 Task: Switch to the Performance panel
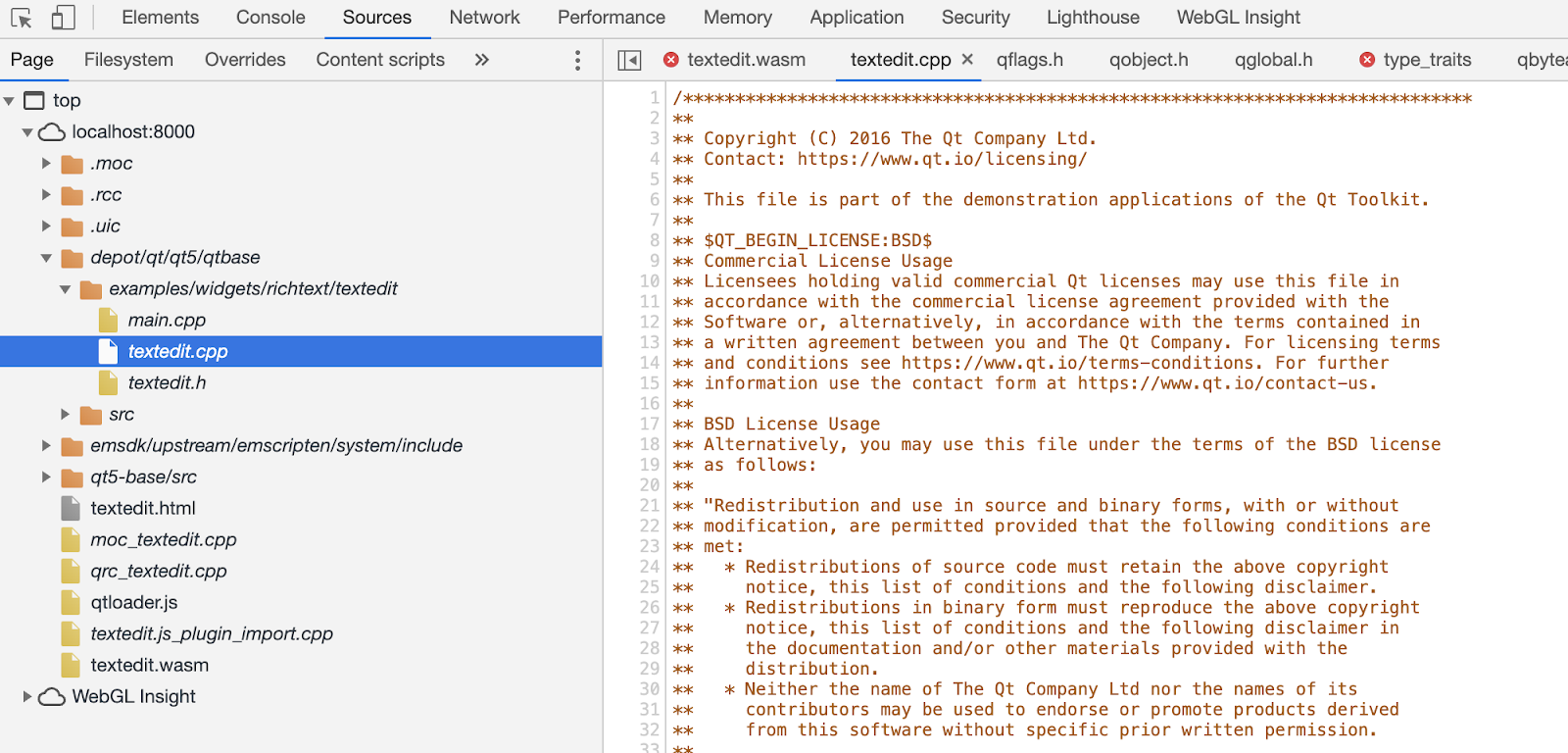(x=612, y=18)
